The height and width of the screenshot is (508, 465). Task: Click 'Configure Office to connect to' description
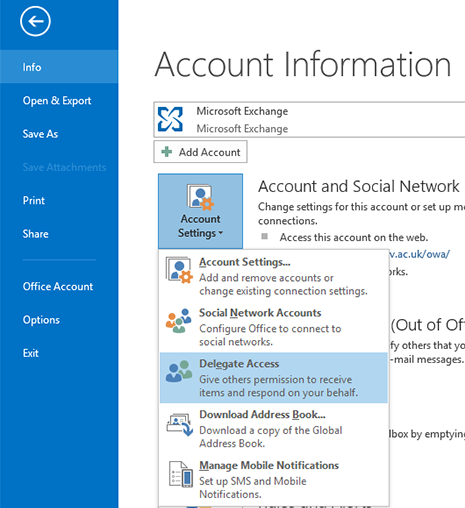[270, 329]
